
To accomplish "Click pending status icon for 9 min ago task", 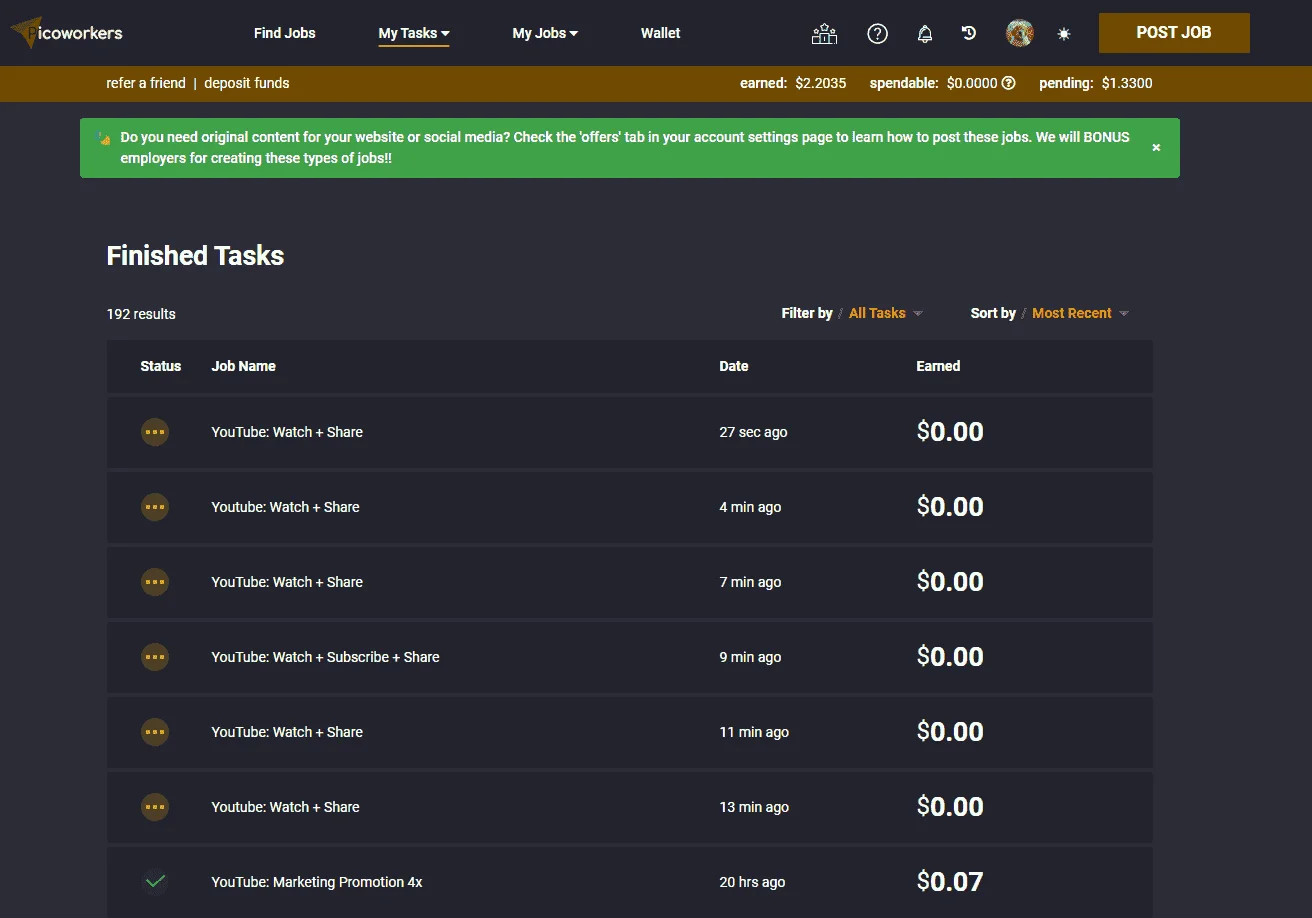I will (155, 657).
